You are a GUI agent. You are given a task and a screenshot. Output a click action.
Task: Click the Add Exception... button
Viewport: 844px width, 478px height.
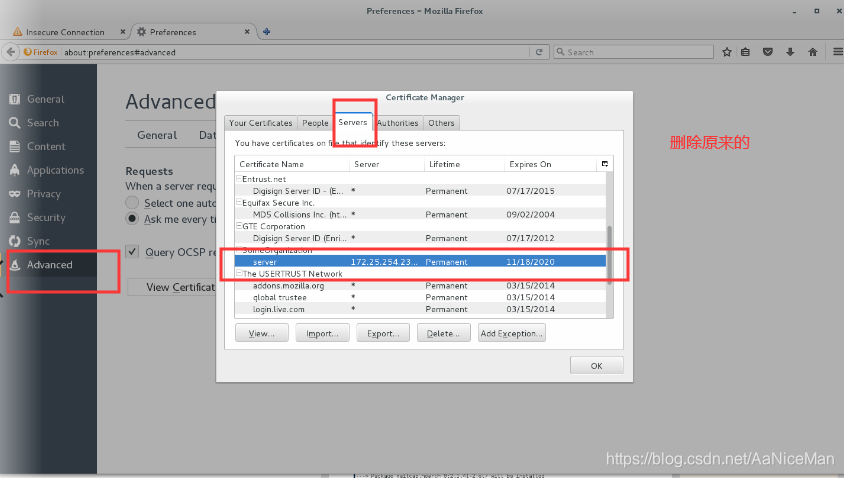(x=511, y=333)
